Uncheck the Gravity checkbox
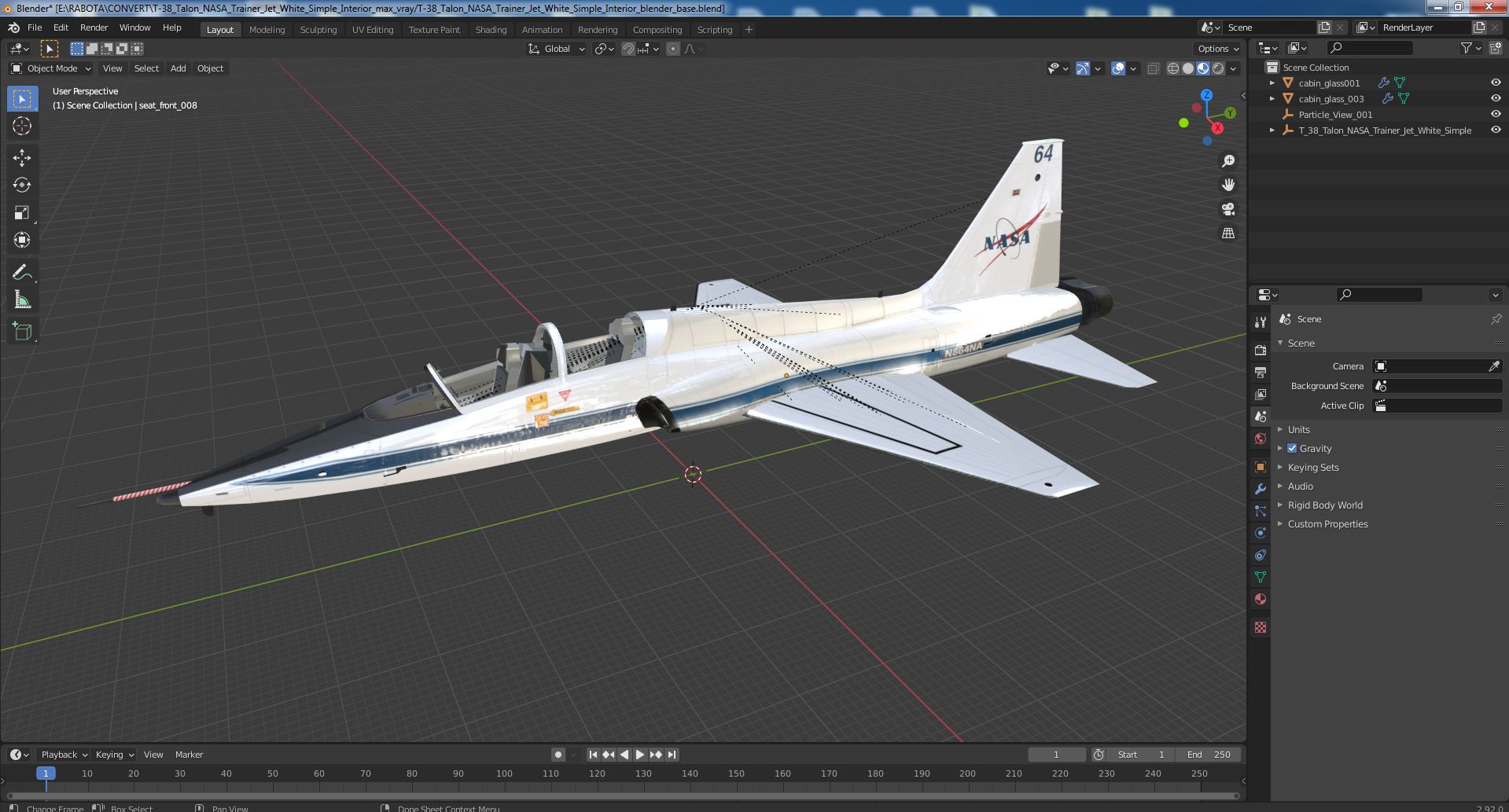This screenshot has height=812, width=1509. 1291,448
